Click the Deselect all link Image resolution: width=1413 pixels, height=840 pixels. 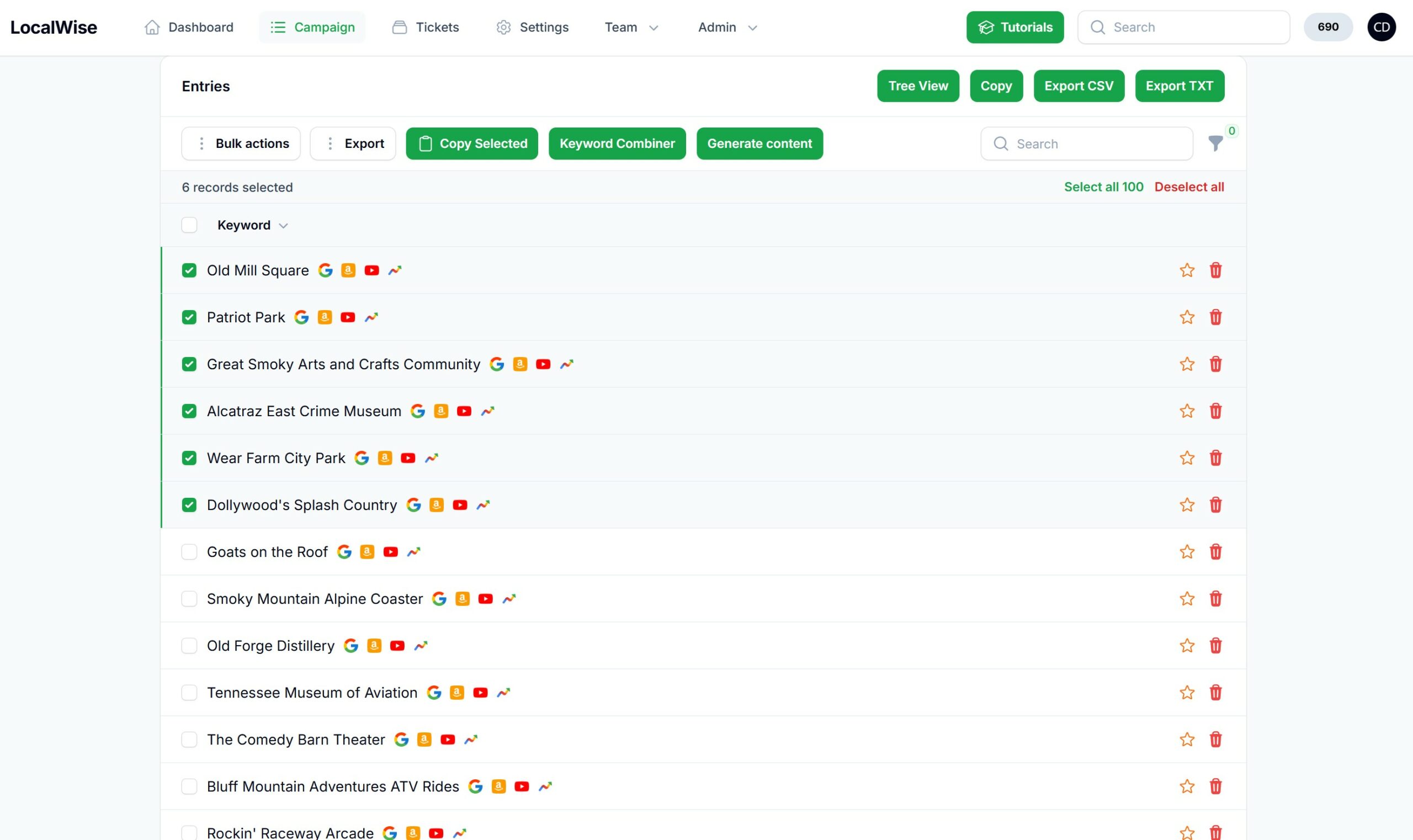click(1189, 187)
